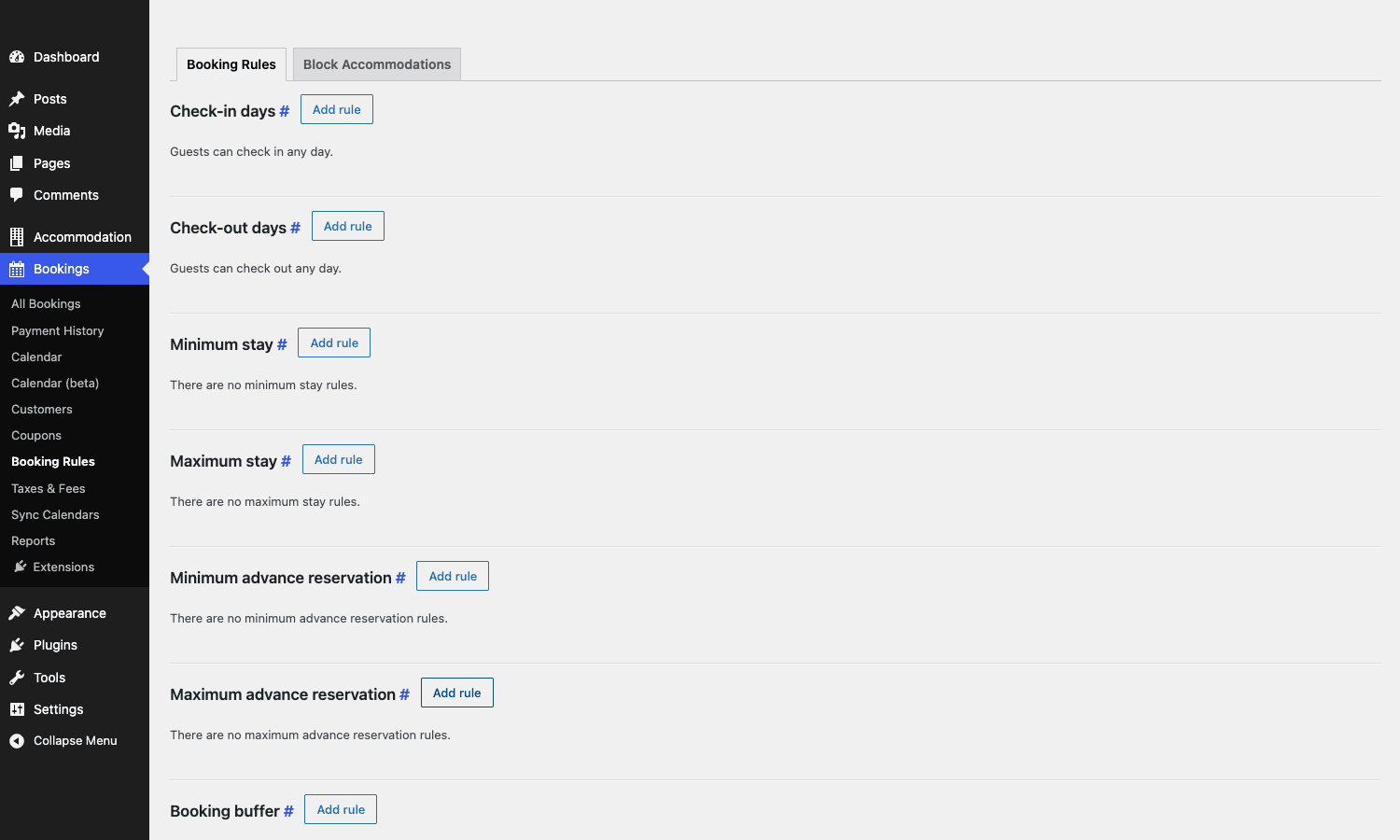Image resolution: width=1400 pixels, height=840 pixels.
Task: Click the Pages document icon
Action: [17, 163]
